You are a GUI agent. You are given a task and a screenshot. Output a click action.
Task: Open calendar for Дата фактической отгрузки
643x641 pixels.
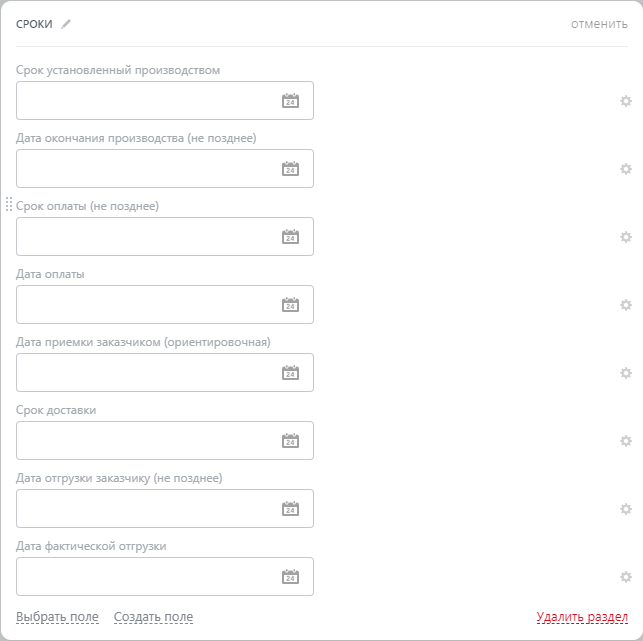tap(290, 576)
